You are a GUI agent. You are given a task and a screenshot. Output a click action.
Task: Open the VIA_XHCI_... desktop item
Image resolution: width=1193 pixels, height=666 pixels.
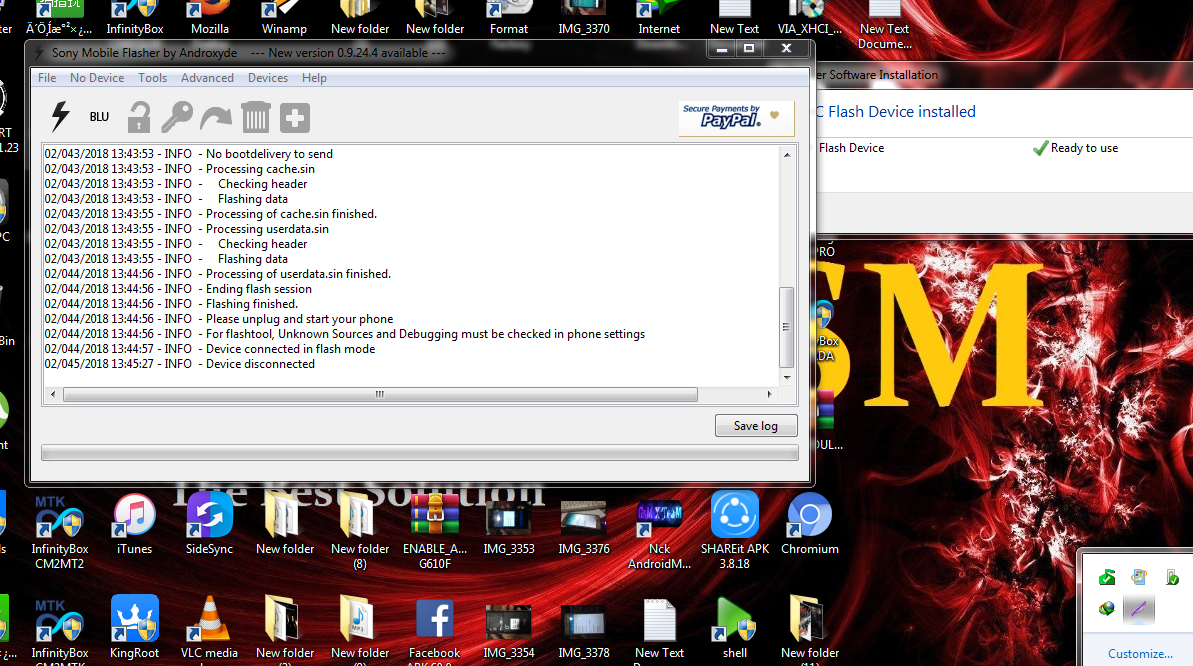coord(810,18)
